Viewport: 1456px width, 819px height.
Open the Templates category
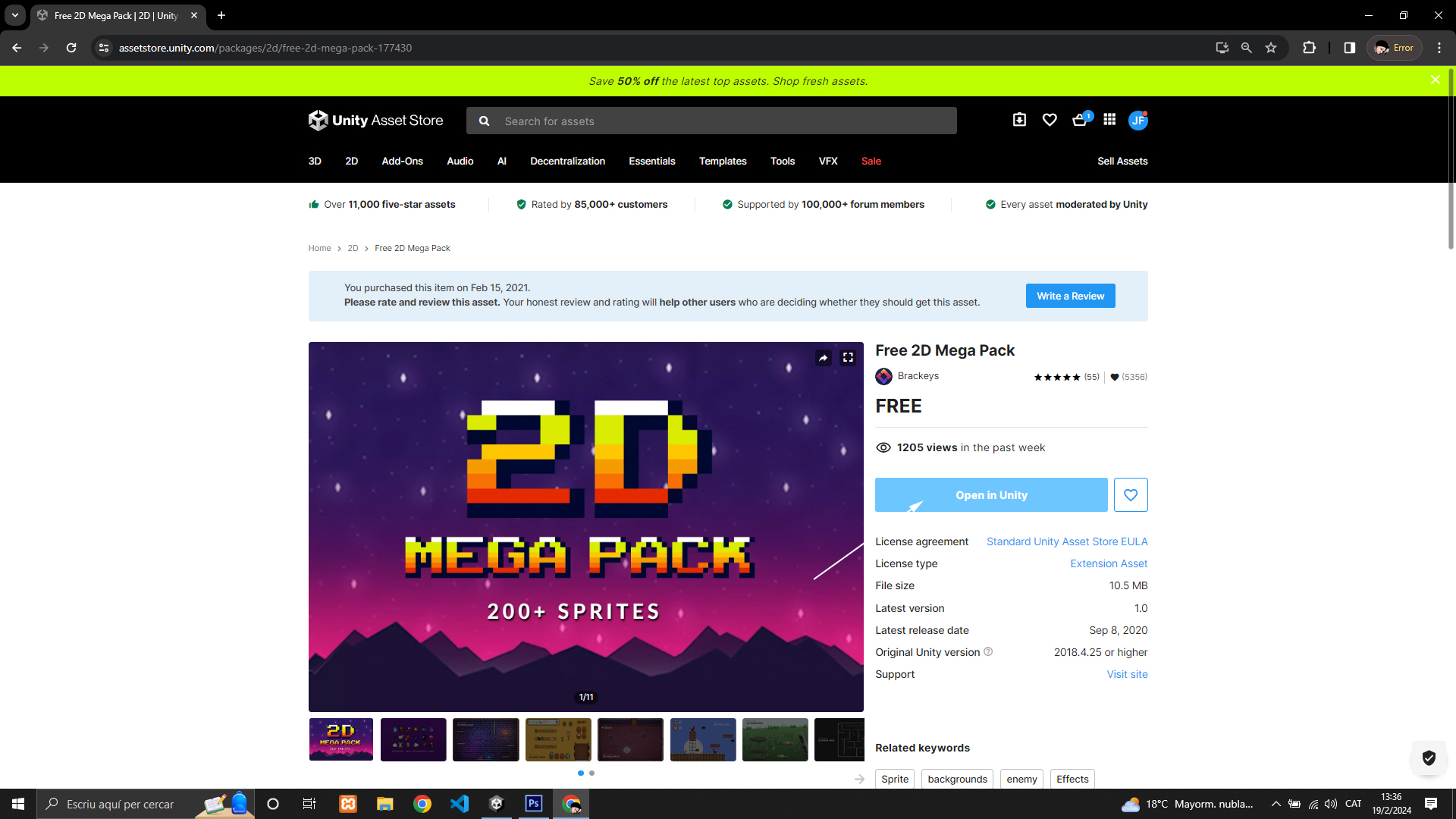click(722, 162)
